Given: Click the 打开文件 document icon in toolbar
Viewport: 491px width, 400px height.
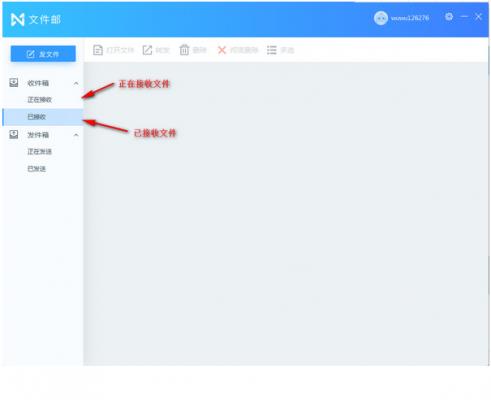Looking at the screenshot, I should tap(98, 50).
